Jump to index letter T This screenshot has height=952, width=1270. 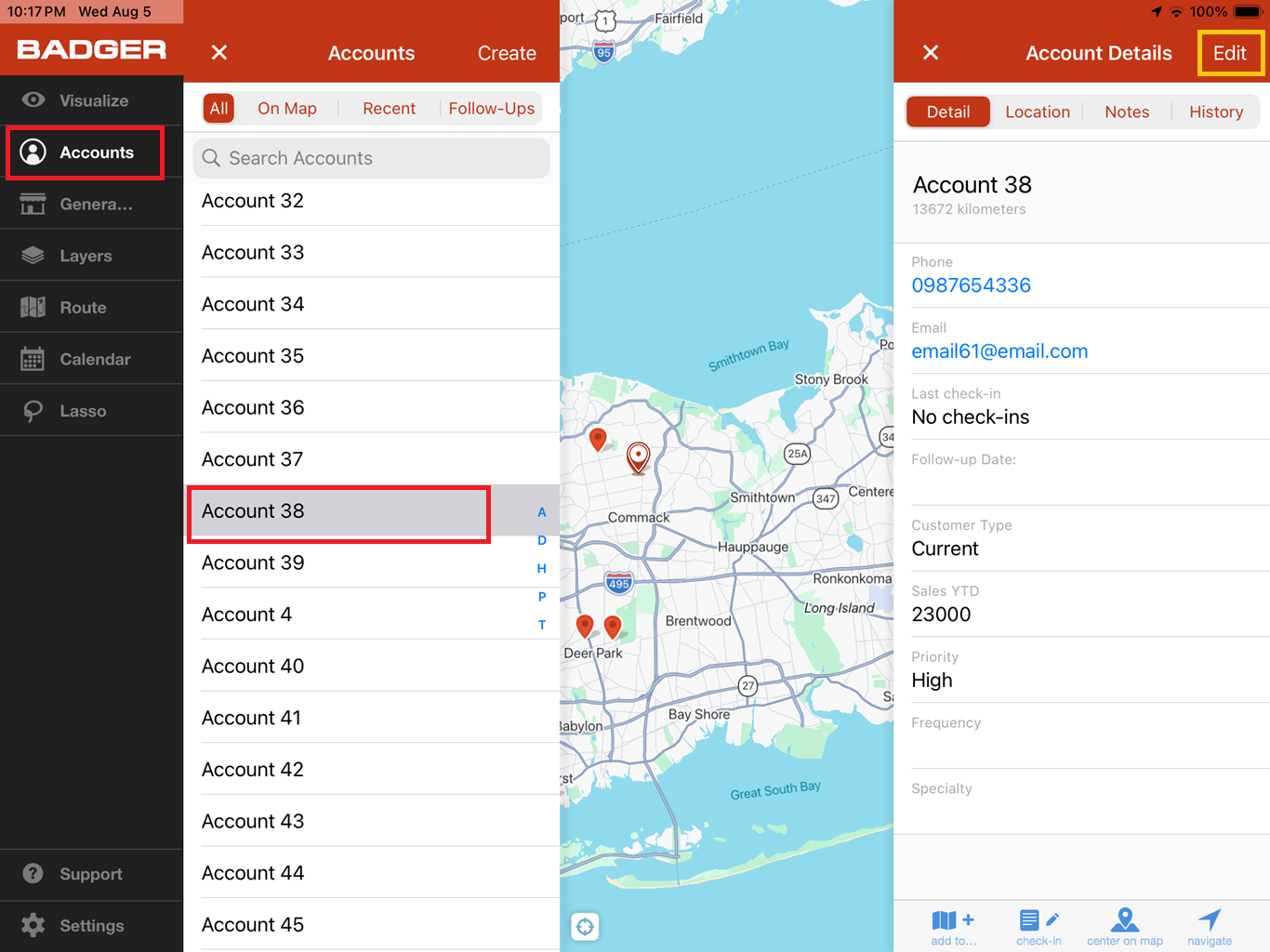coord(542,625)
